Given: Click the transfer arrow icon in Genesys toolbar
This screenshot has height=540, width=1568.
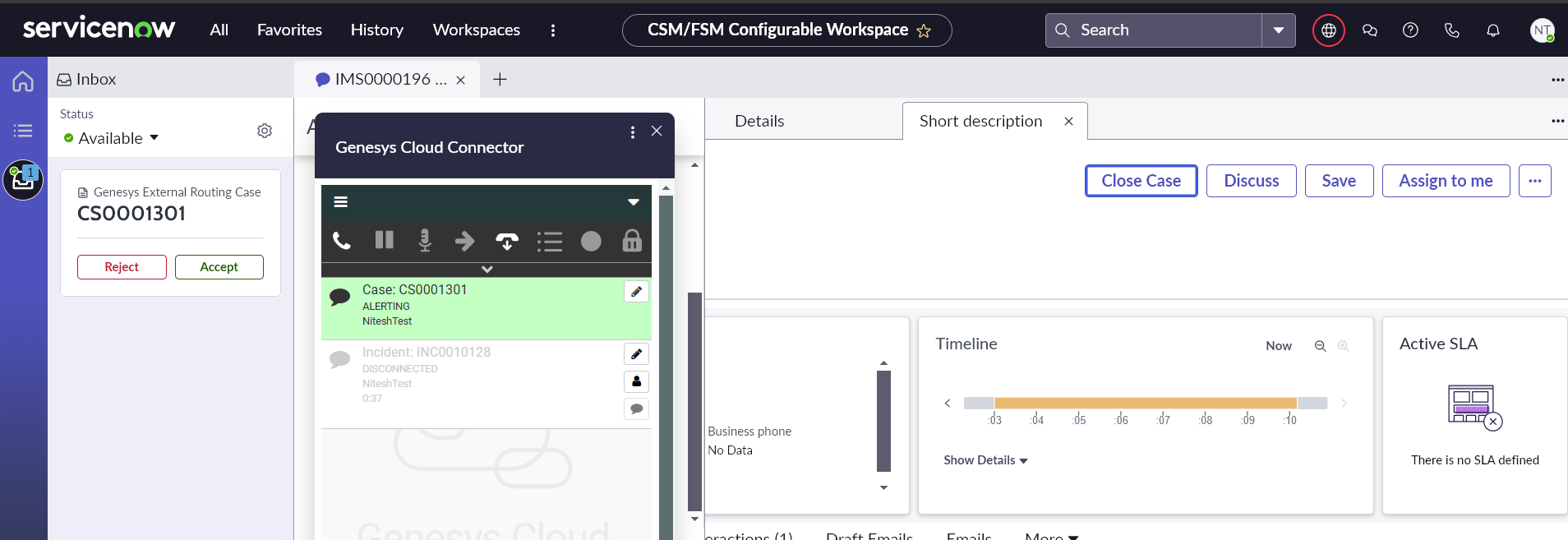Looking at the screenshot, I should 465,241.
